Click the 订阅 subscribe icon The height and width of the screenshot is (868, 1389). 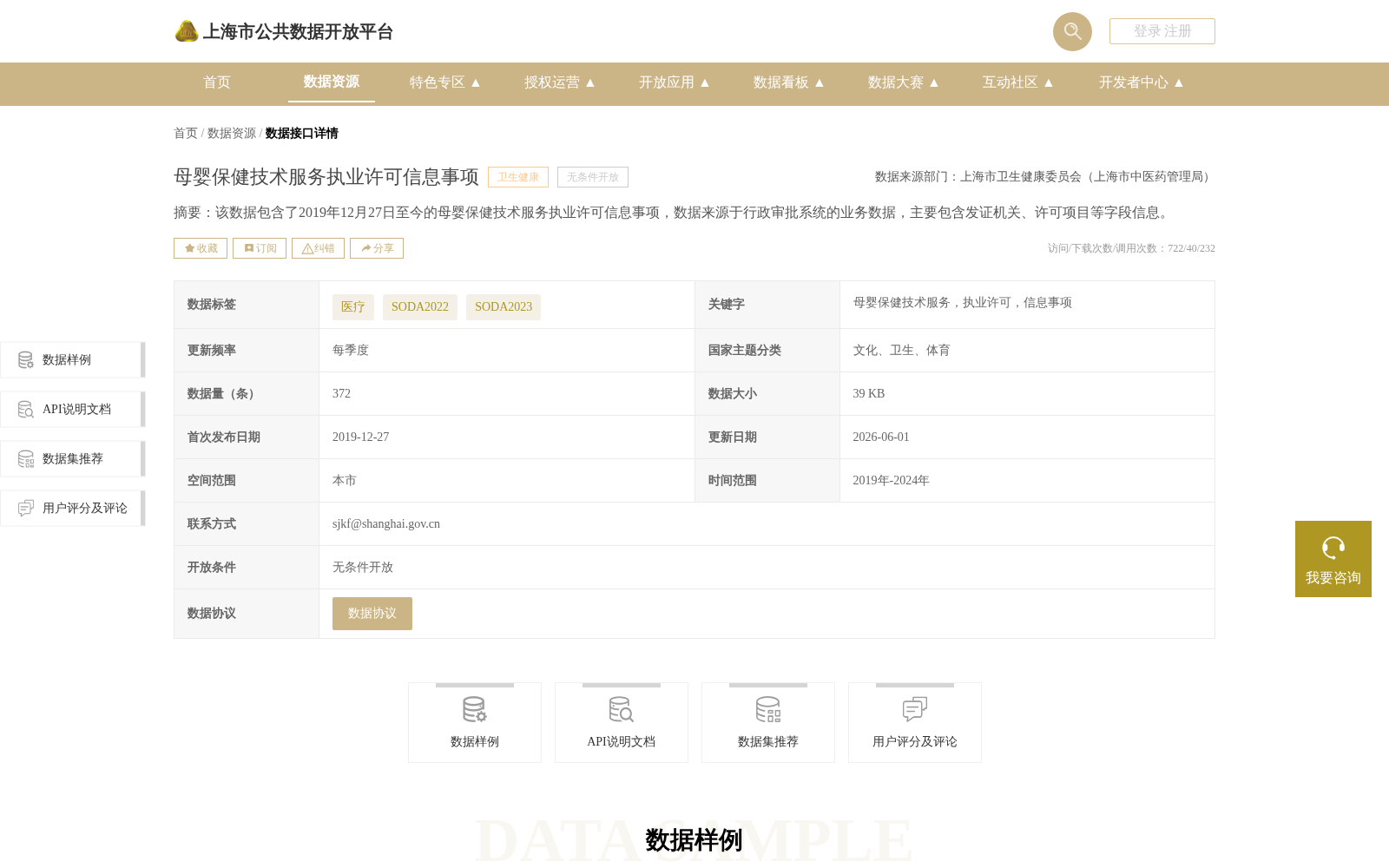point(249,248)
